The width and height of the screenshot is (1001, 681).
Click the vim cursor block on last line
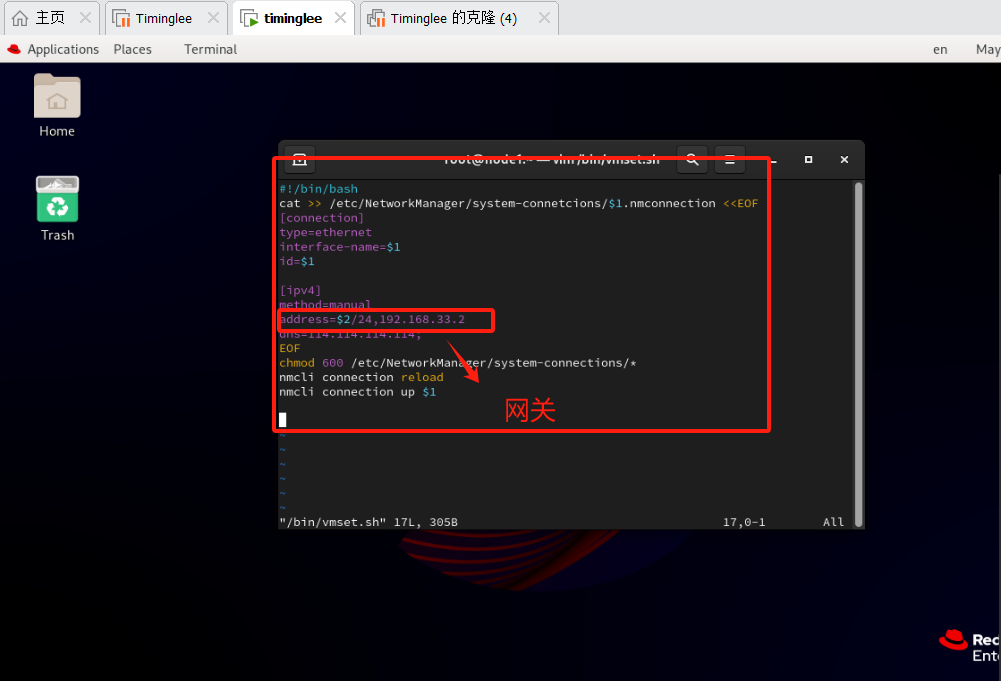283,419
